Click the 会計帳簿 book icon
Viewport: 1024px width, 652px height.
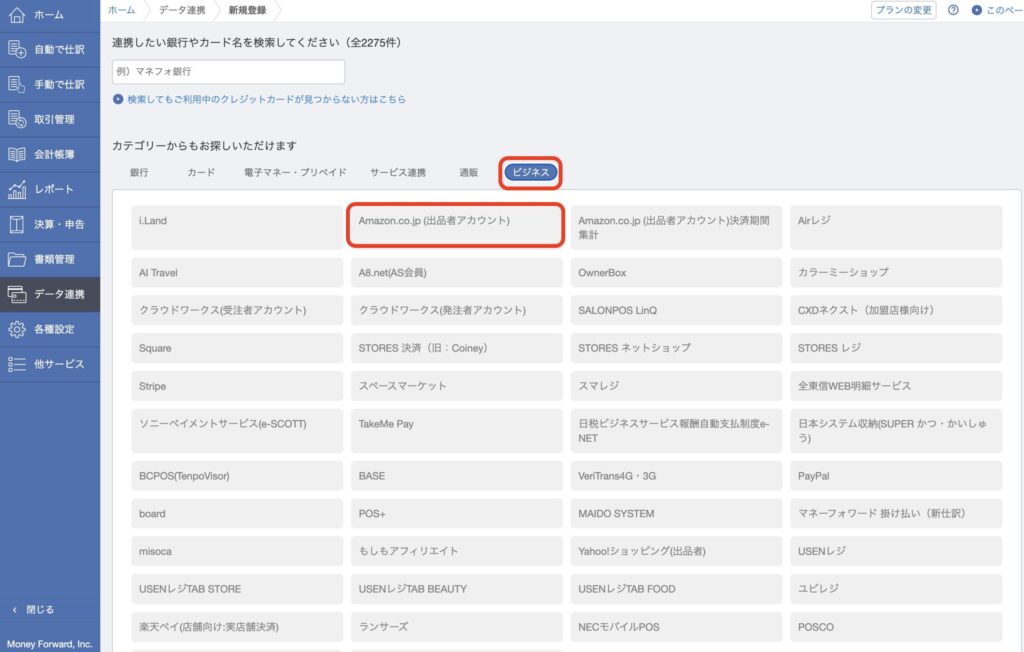pyautogui.click(x=17, y=154)
